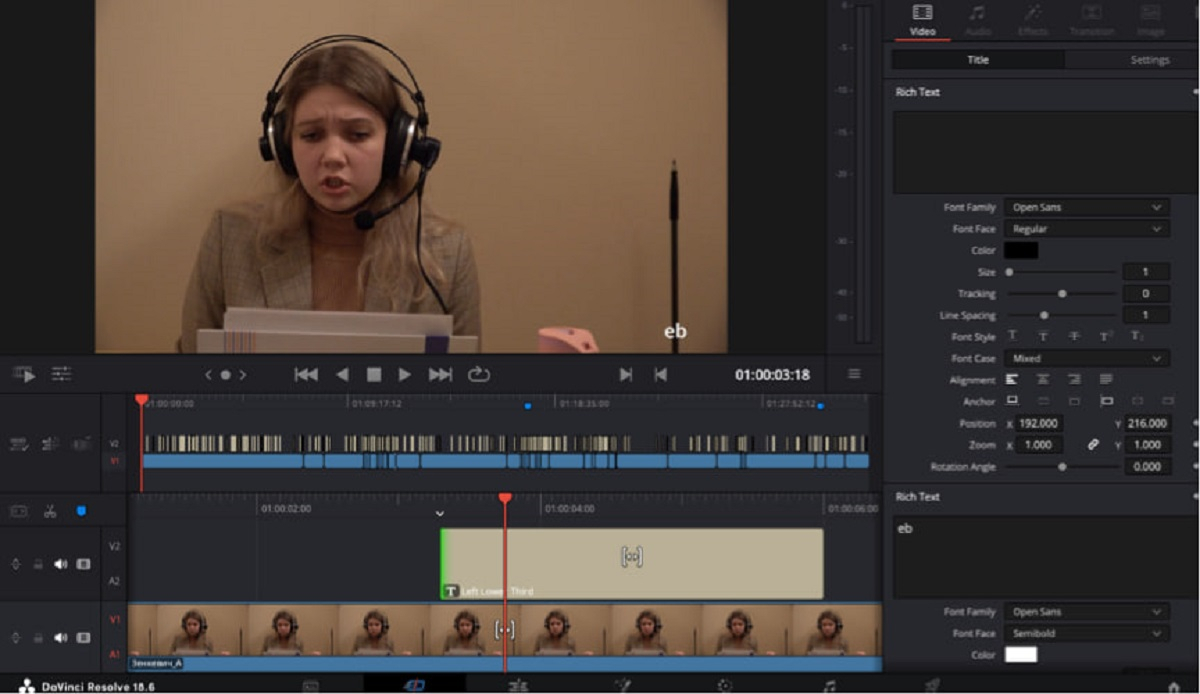Toggle loop playback icon
Viewport: 1200px width, 694px height.
click(x=479, y=374)
